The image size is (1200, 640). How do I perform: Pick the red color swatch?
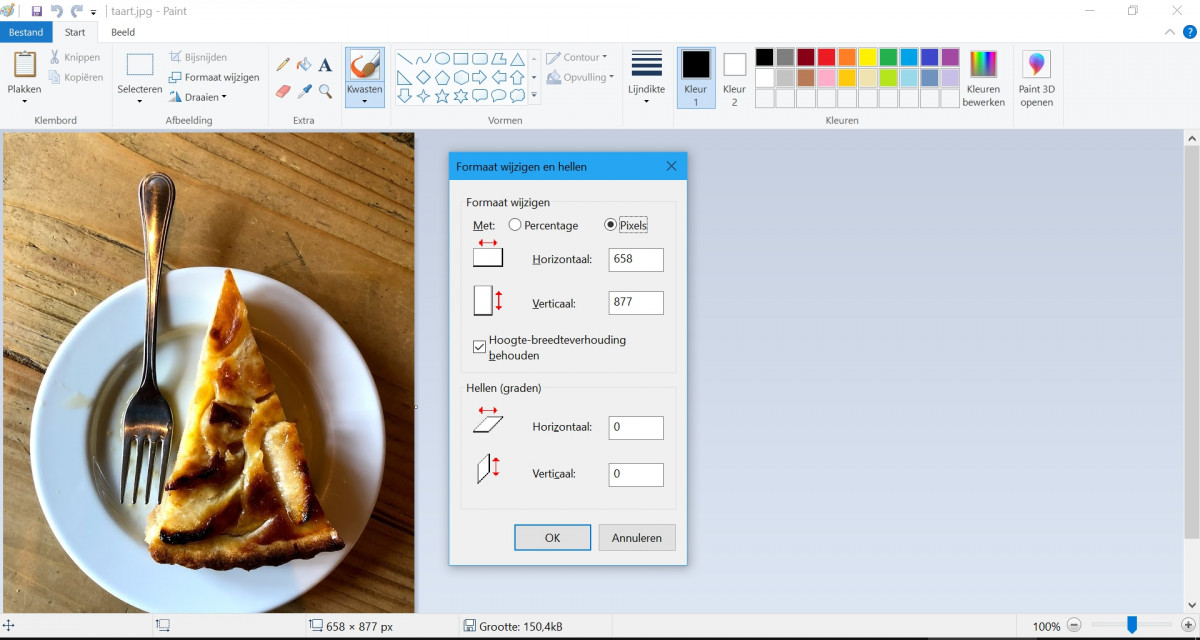click(x=826, y=57)
